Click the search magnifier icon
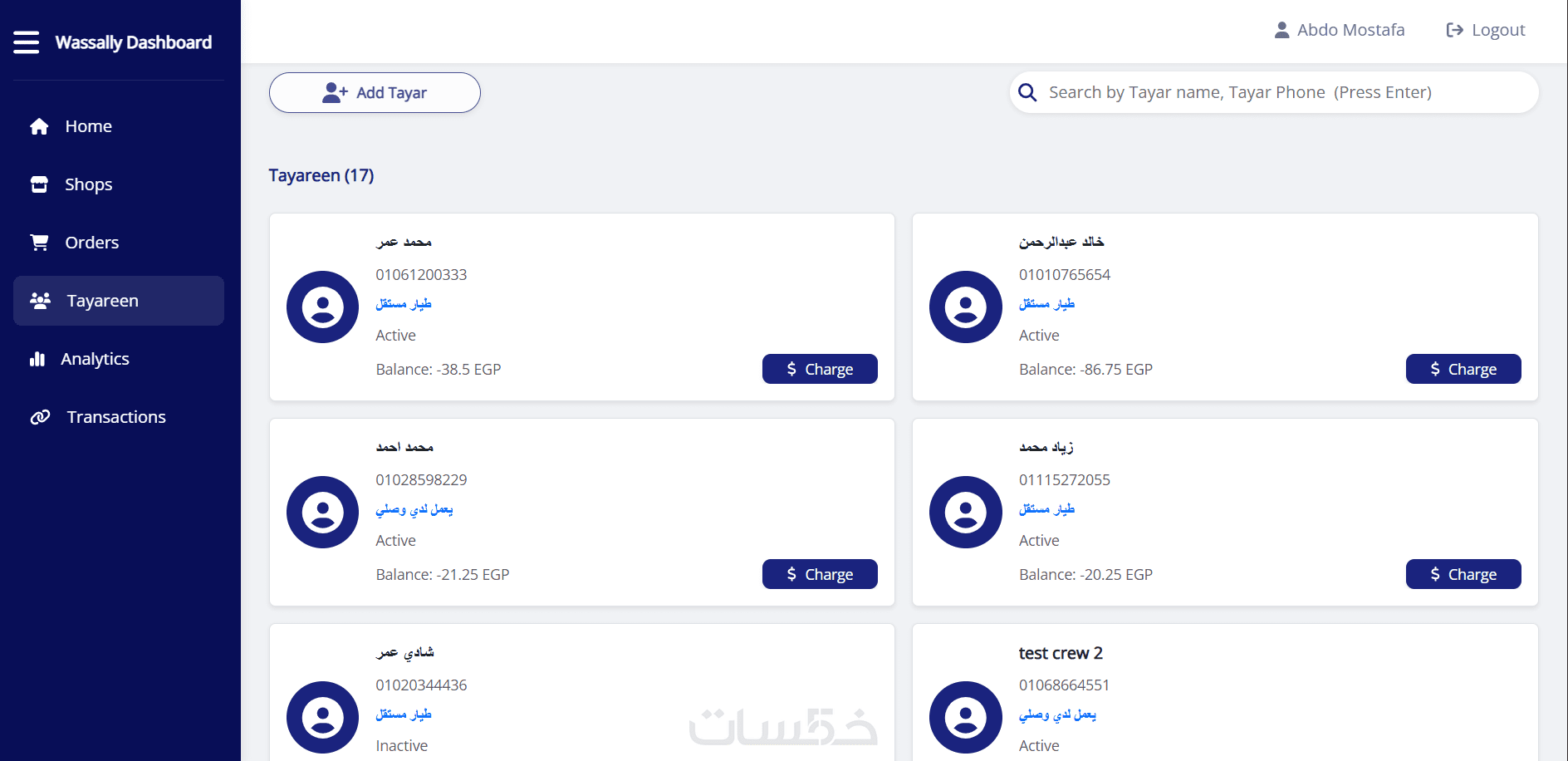The height and width of the screenshot is (761, 1568). (1027, 92)
